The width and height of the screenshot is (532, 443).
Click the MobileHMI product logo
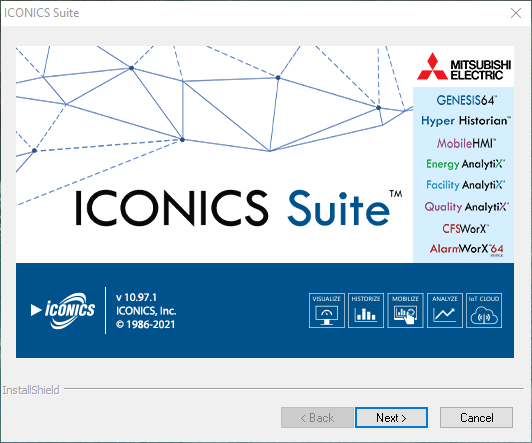tap(466, 143)
